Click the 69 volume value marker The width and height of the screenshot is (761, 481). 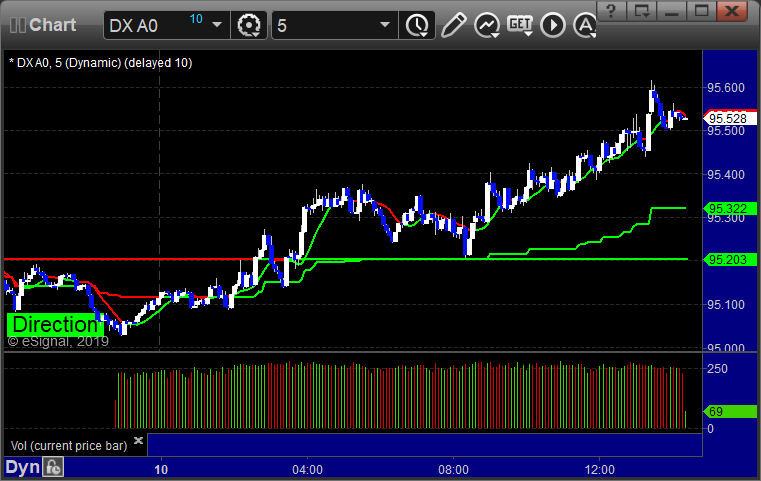point(730,412)
